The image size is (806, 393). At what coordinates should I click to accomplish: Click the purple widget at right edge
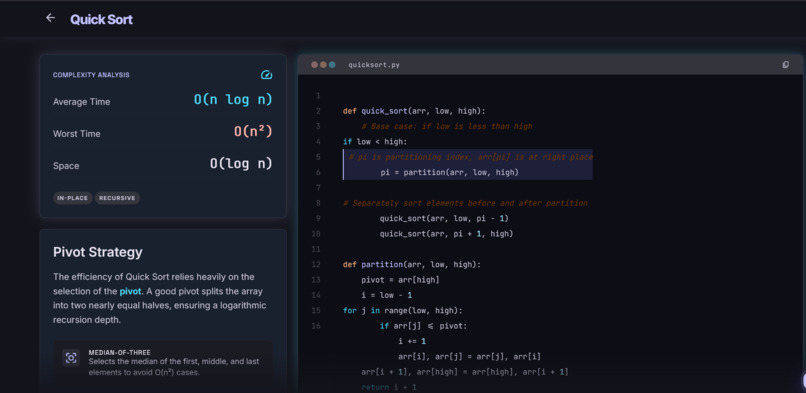pyautogui.click(x=803, y=381)
